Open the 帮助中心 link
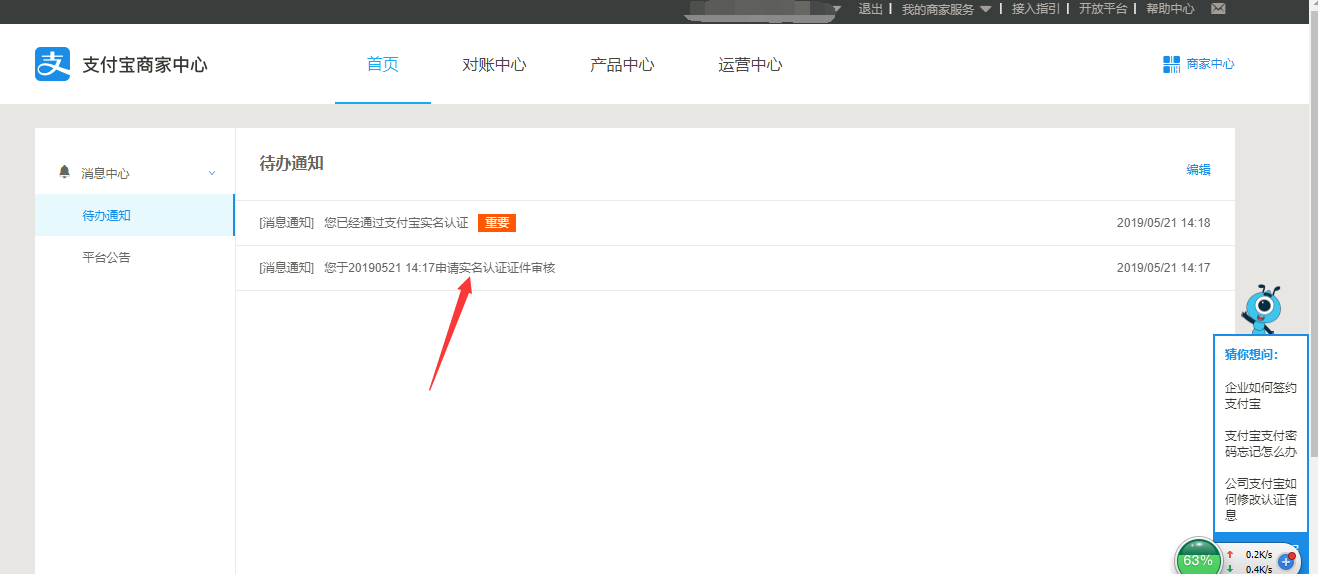Screen dimensions: 1318x574 tap(1170, 9)
